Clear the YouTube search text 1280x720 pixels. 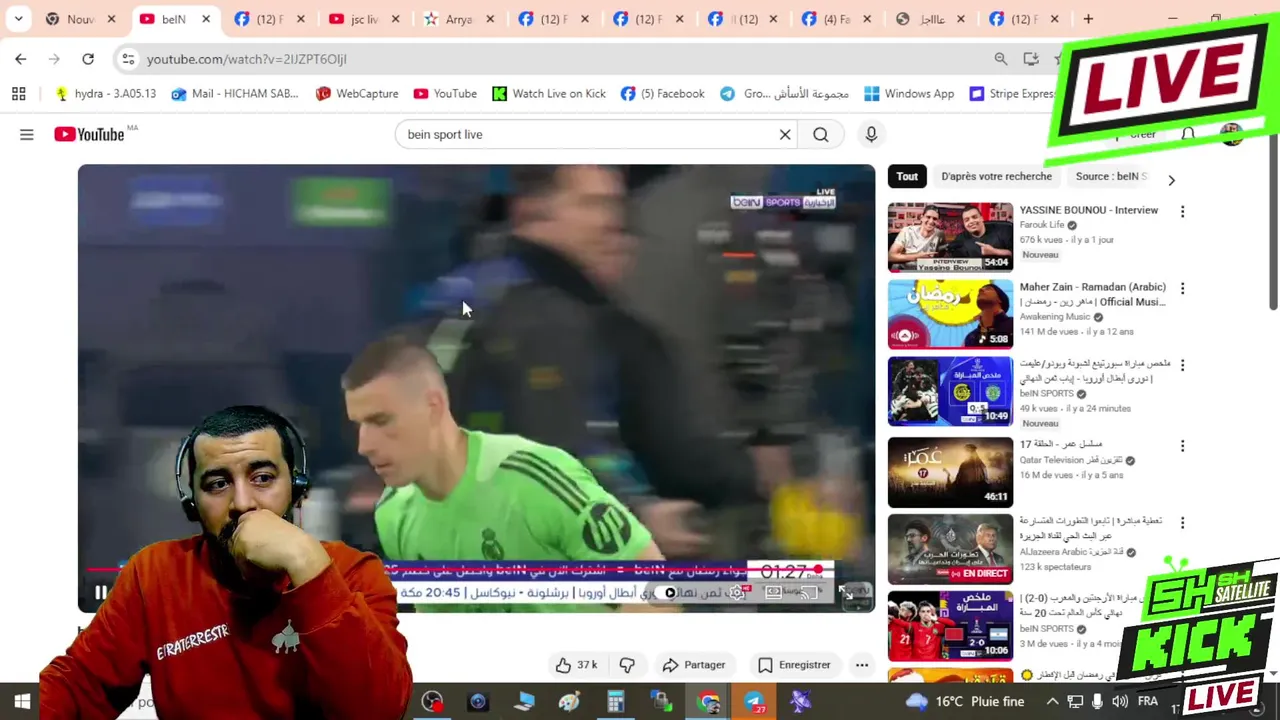click(x=785, y=134)
